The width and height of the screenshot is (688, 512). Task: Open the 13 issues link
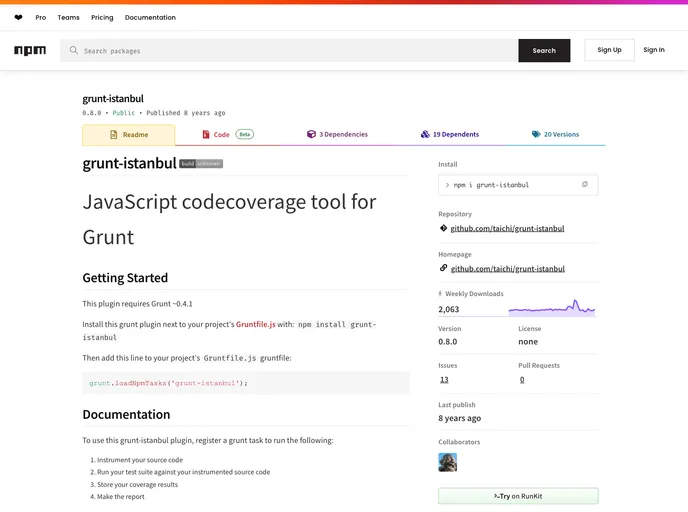coord(444,380)
